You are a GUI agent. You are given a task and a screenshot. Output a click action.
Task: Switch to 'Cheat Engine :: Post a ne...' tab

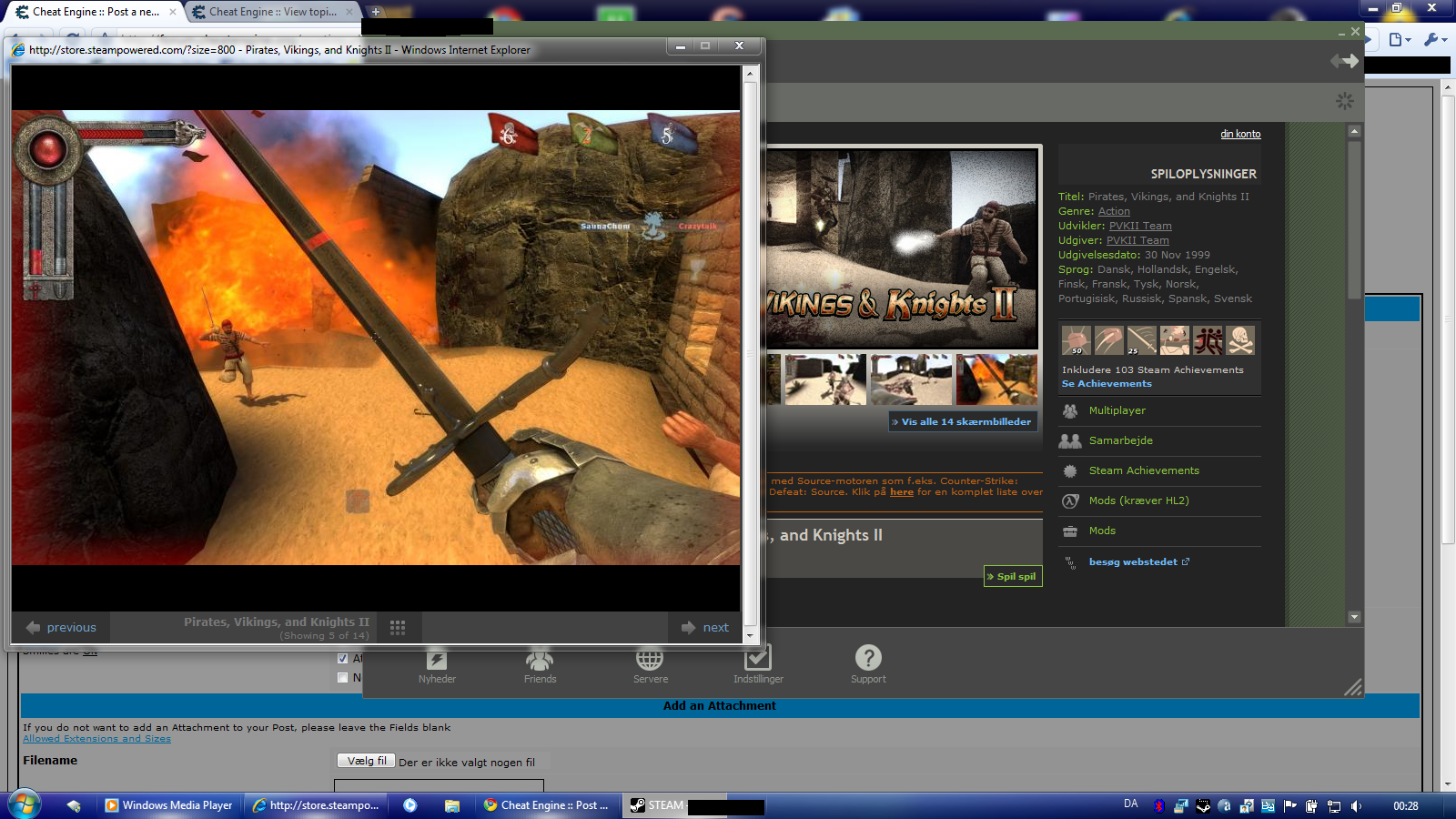coord(96,12)
